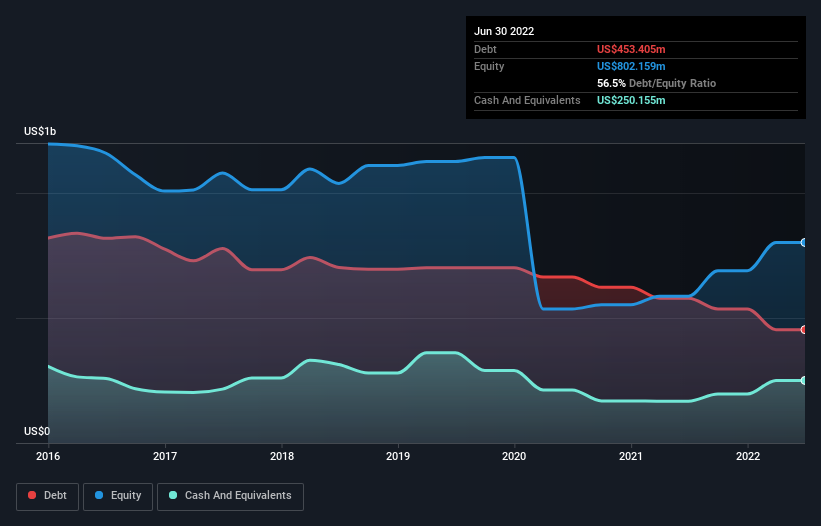The width and height of the screenshot is (821, 526).
Task: Select the 2018 x-axis label
Action: [x=282, y=456]
